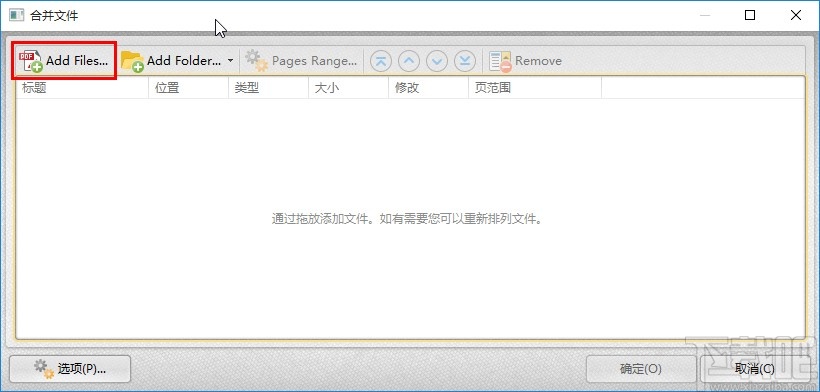820x392 pixels.
Task: Click the Add Folder button
Action: (172, 61)
